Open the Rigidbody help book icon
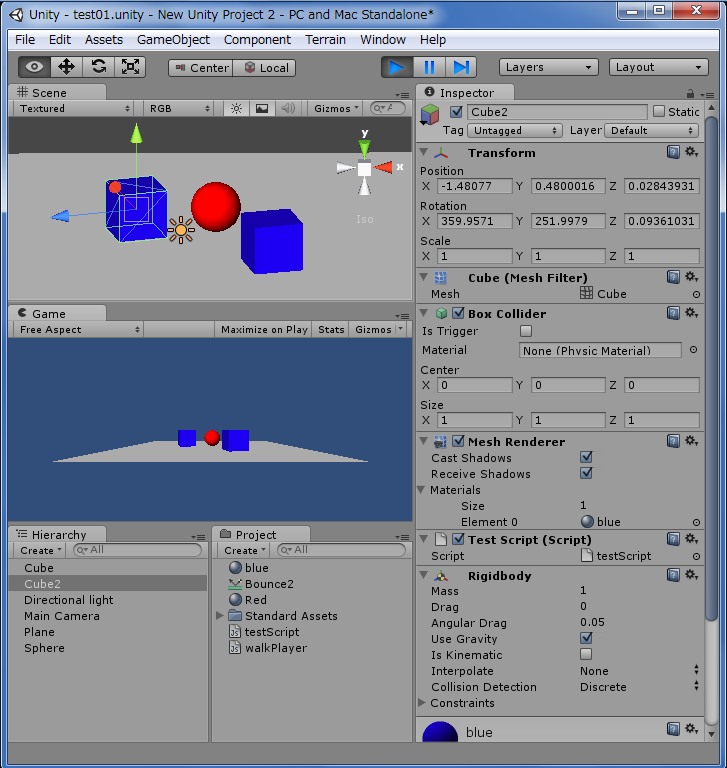Screen dimensions: 727x768 point(674,575)
